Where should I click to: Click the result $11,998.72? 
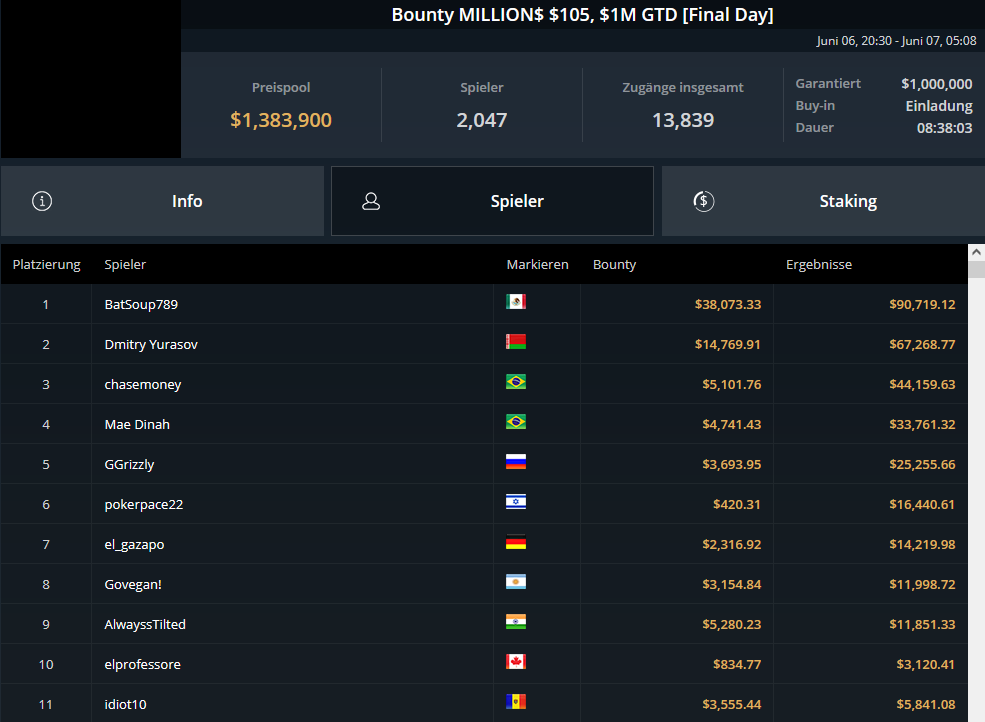pyautogui.click(x=922, y=584)
